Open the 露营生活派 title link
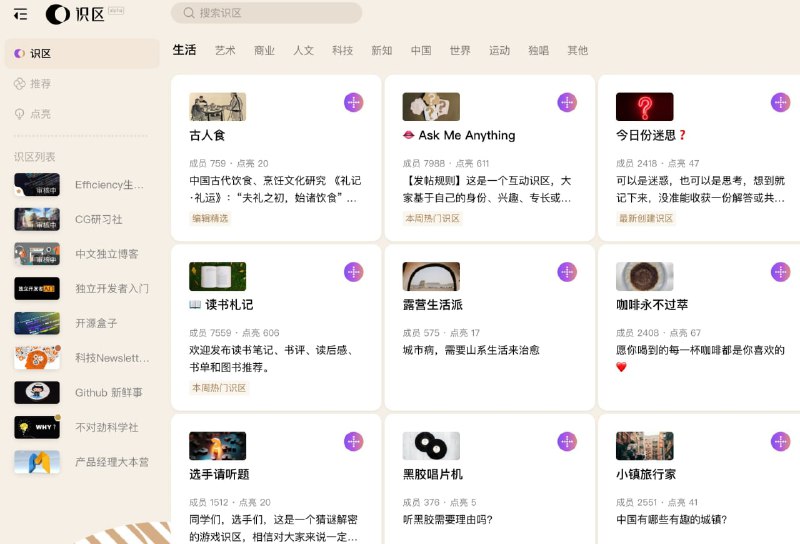The height and width of the screenshot is (544, 800). pyautogui.click(x=433, y=305)
